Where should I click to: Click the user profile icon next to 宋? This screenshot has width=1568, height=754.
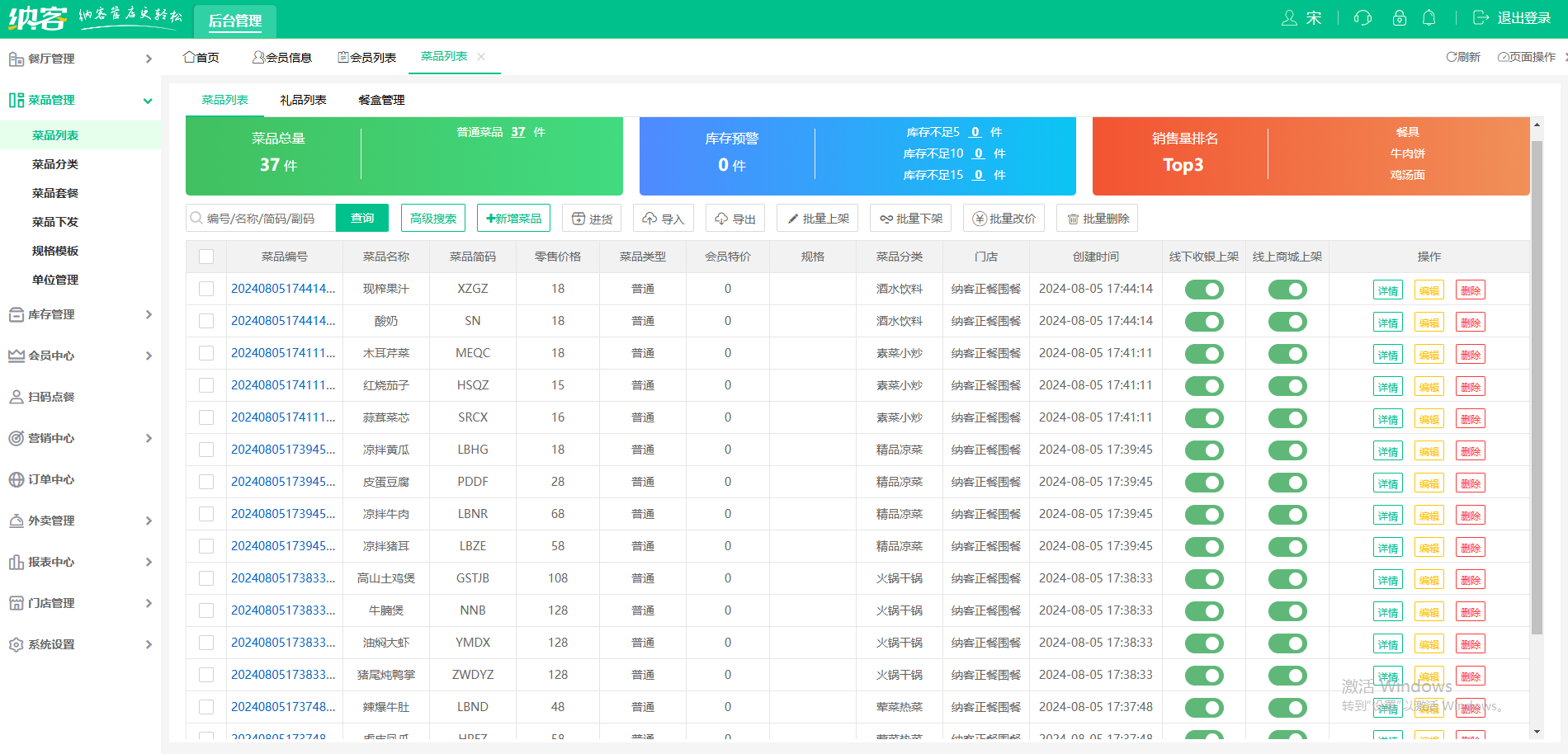(1289, 18)
